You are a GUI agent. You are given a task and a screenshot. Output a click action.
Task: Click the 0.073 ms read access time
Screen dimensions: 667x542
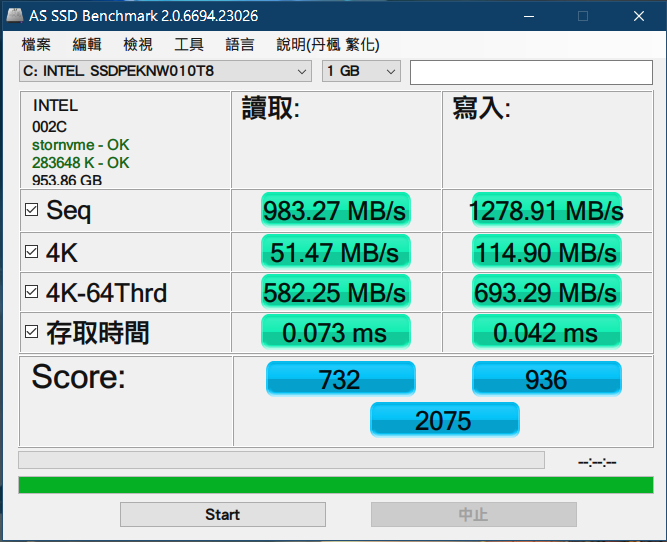336,332
